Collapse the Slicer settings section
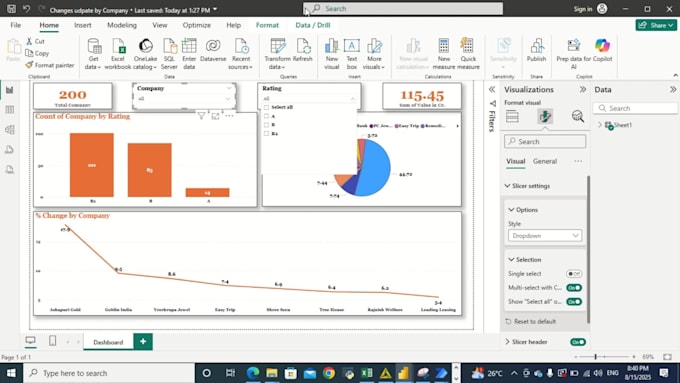The image size is (680, 383). (x=507, y=186)
